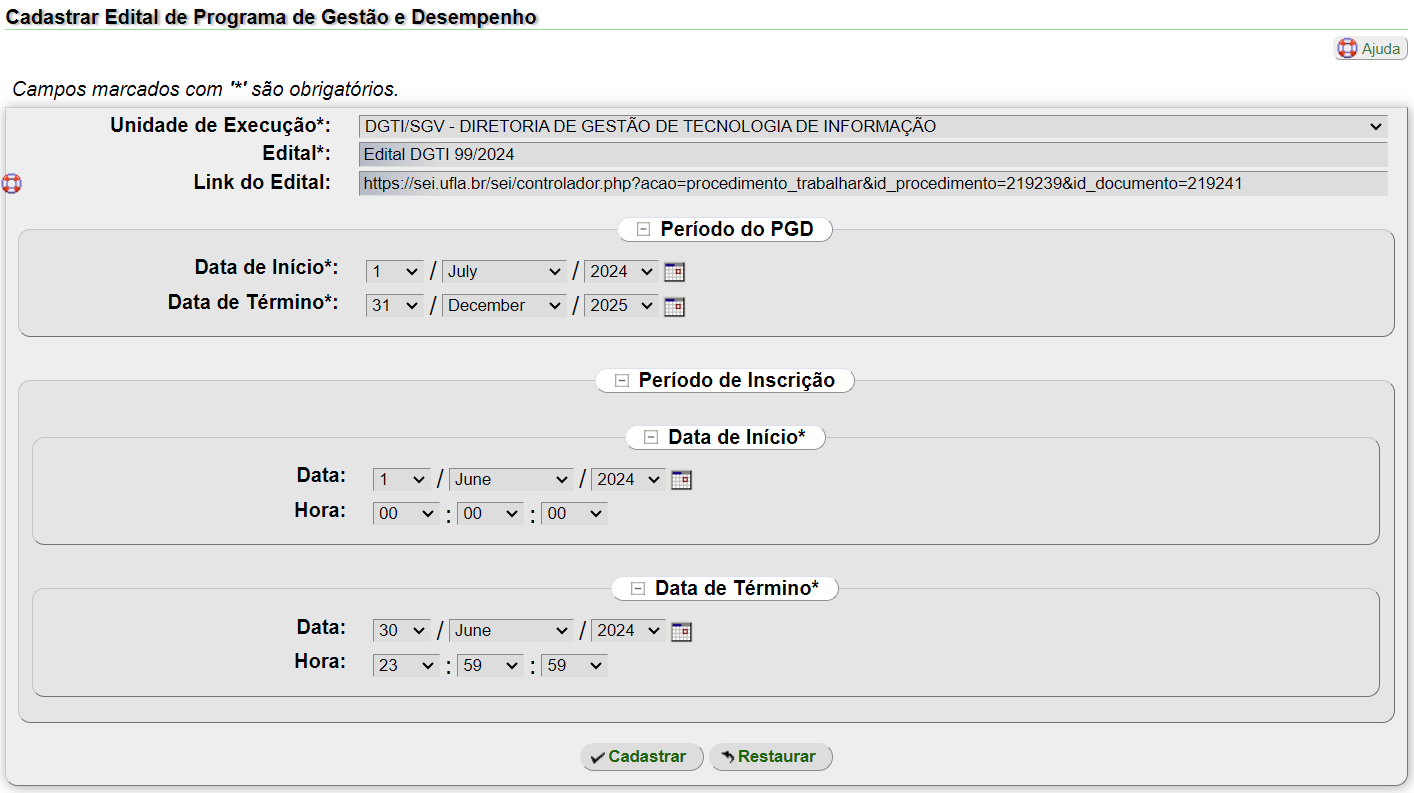Viewport: 1414px width, 793px height.
Task: Click the Link do Edital label
Action: tap(262, 182)
